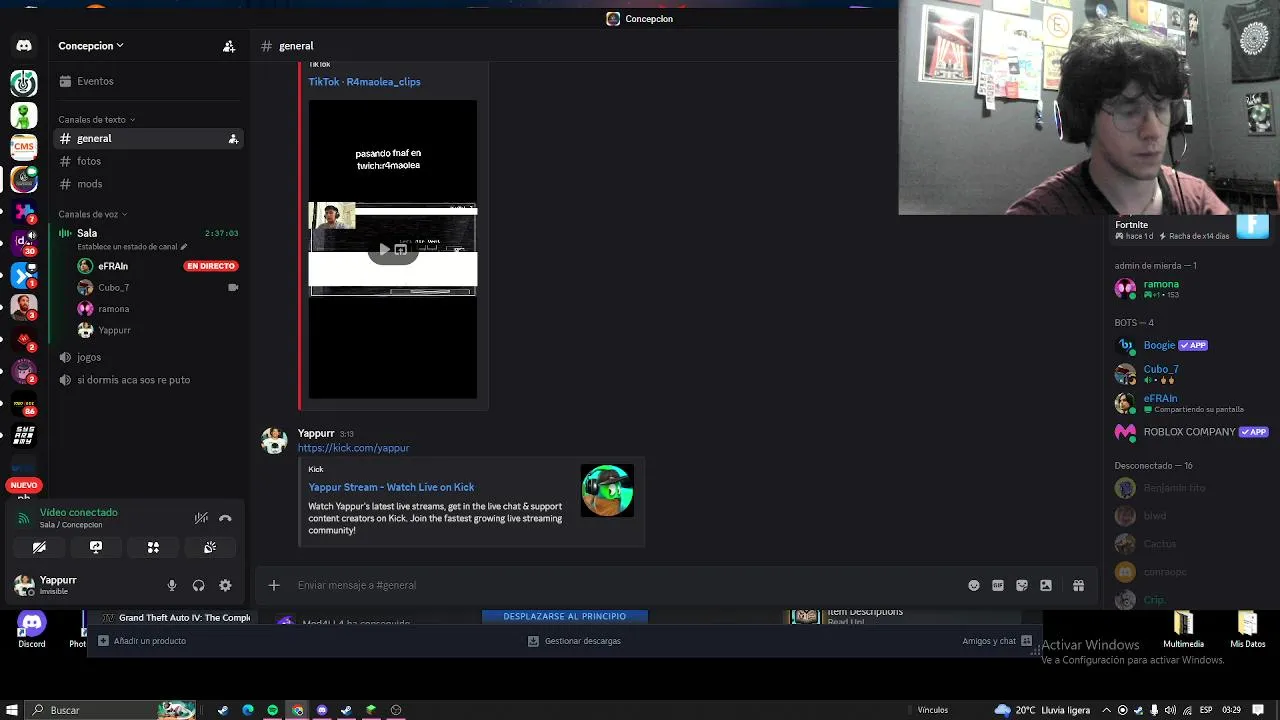Deafen audio with the headphones icon
This screenshot has height=720, width=1280.
pyautogui.click(x=198, y=586)
